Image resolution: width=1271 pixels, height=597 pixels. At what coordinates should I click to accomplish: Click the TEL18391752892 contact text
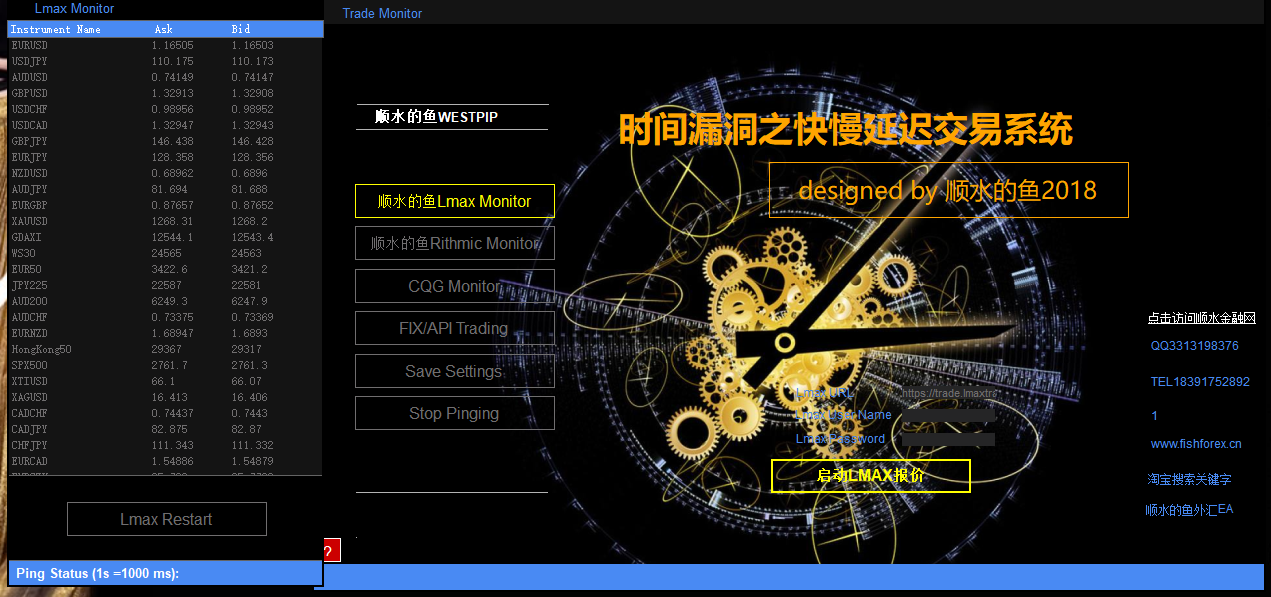coord(1200,382)
